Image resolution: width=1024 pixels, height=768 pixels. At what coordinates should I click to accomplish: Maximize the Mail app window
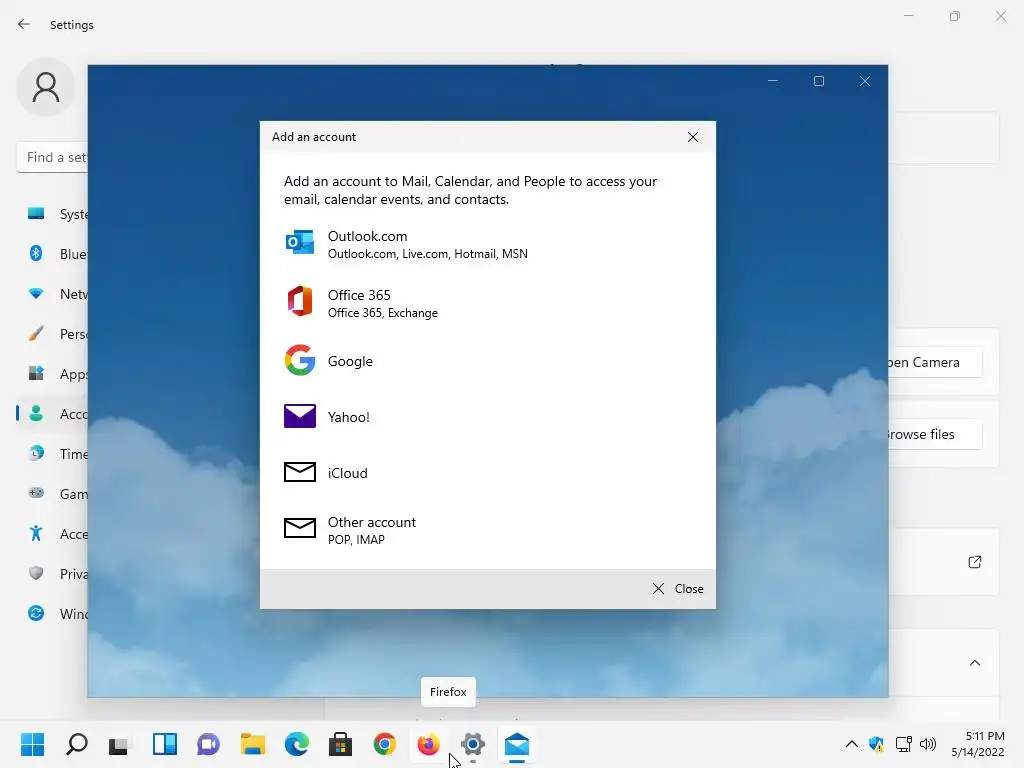819,81
